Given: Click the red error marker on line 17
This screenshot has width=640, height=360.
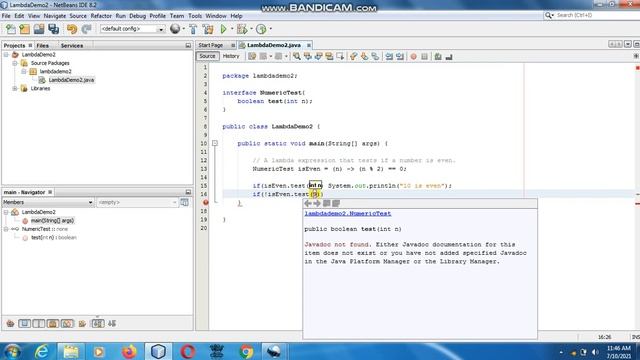Looking at the screenshot, I should point(206,202).
